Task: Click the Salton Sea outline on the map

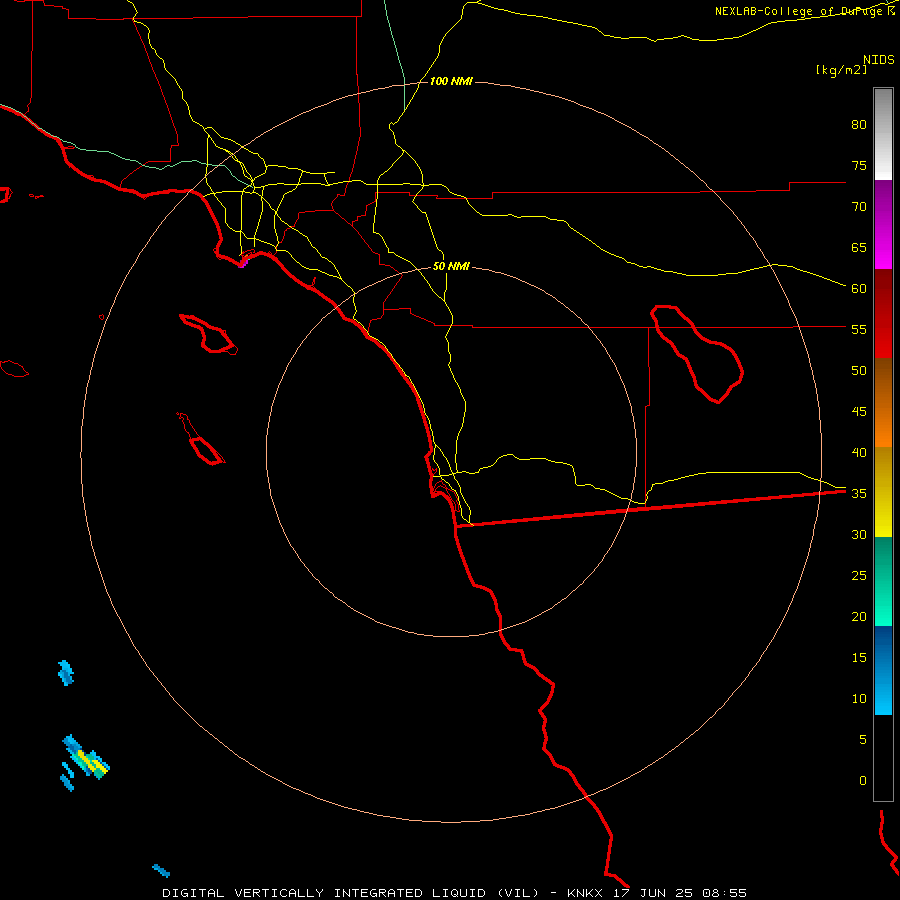Action: click(697, 354)
